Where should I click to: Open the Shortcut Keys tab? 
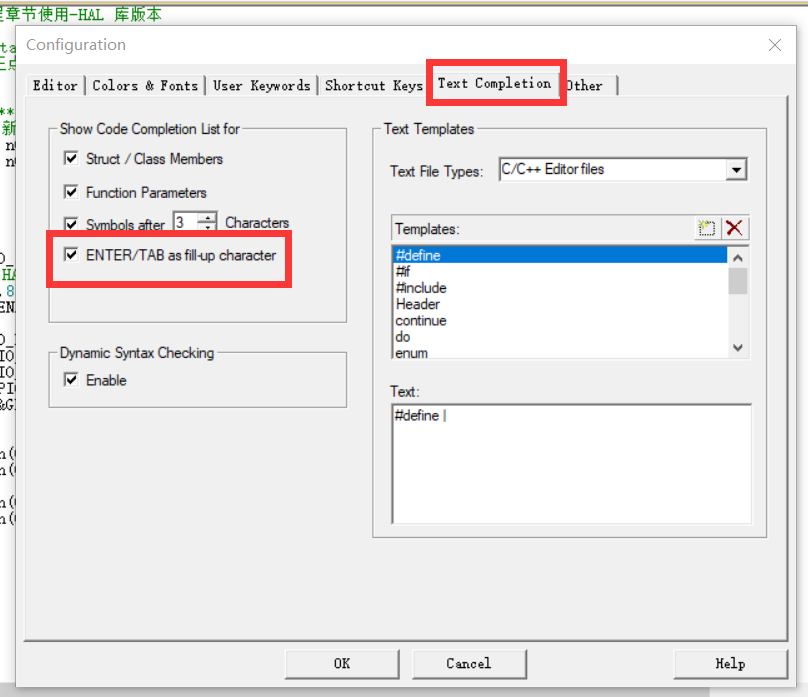click(x=374, y=86)
